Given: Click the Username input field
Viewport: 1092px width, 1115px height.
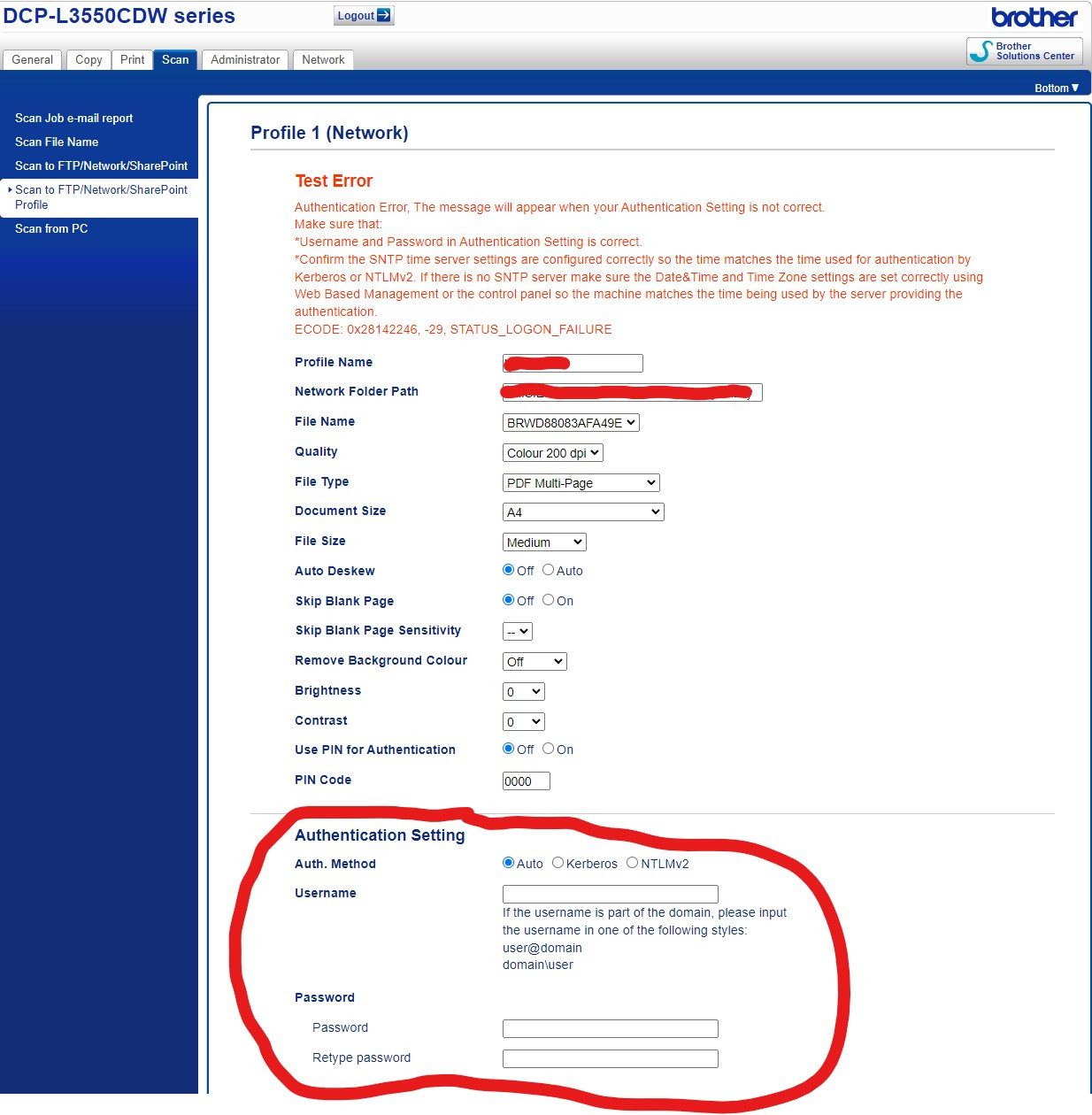Looking at the screenshot, I should (610, 894).
